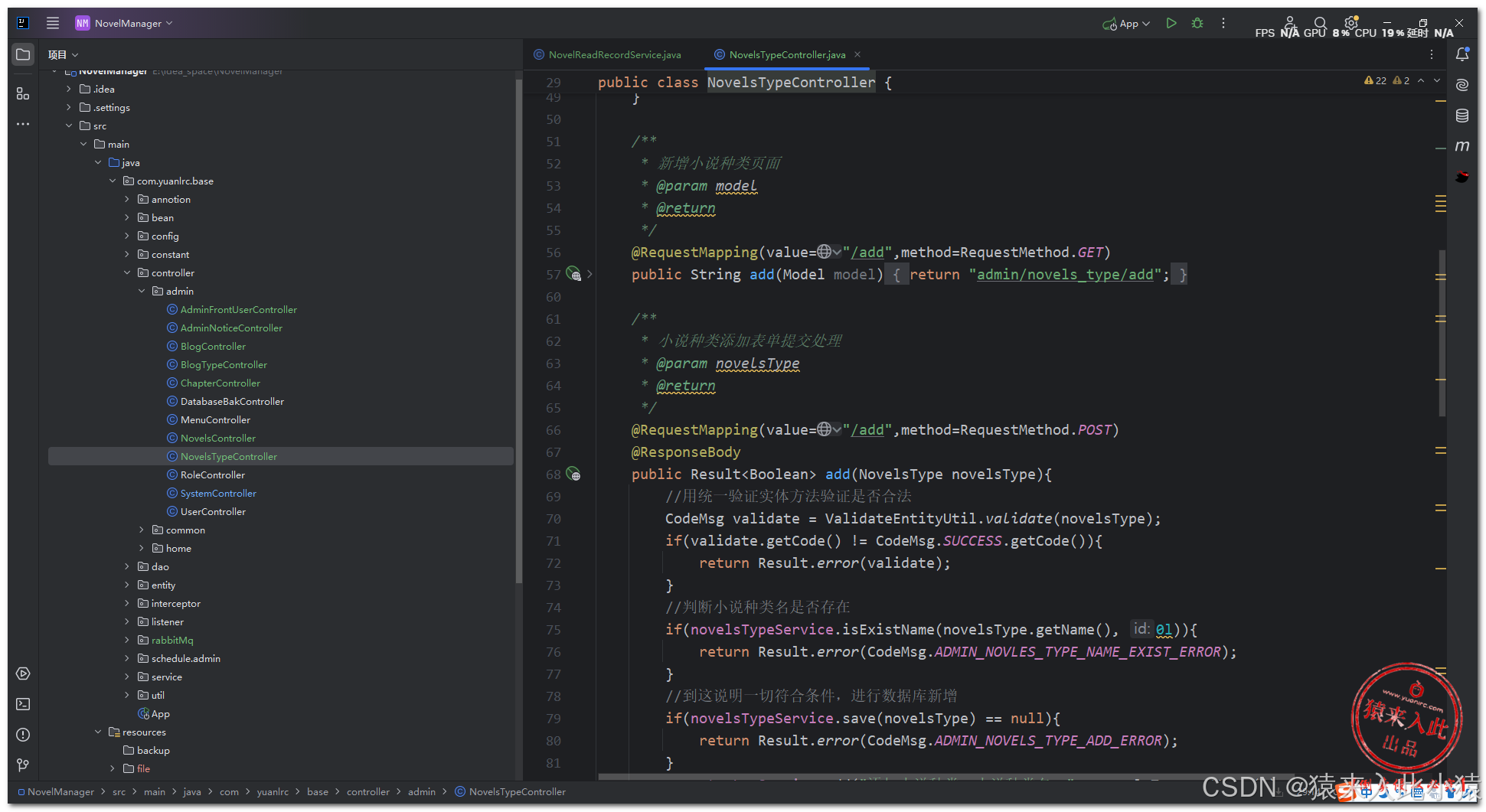Open more run actions menu
Image resolution: width=1486 pixels, height=812 pixels.
[1223, 24]
